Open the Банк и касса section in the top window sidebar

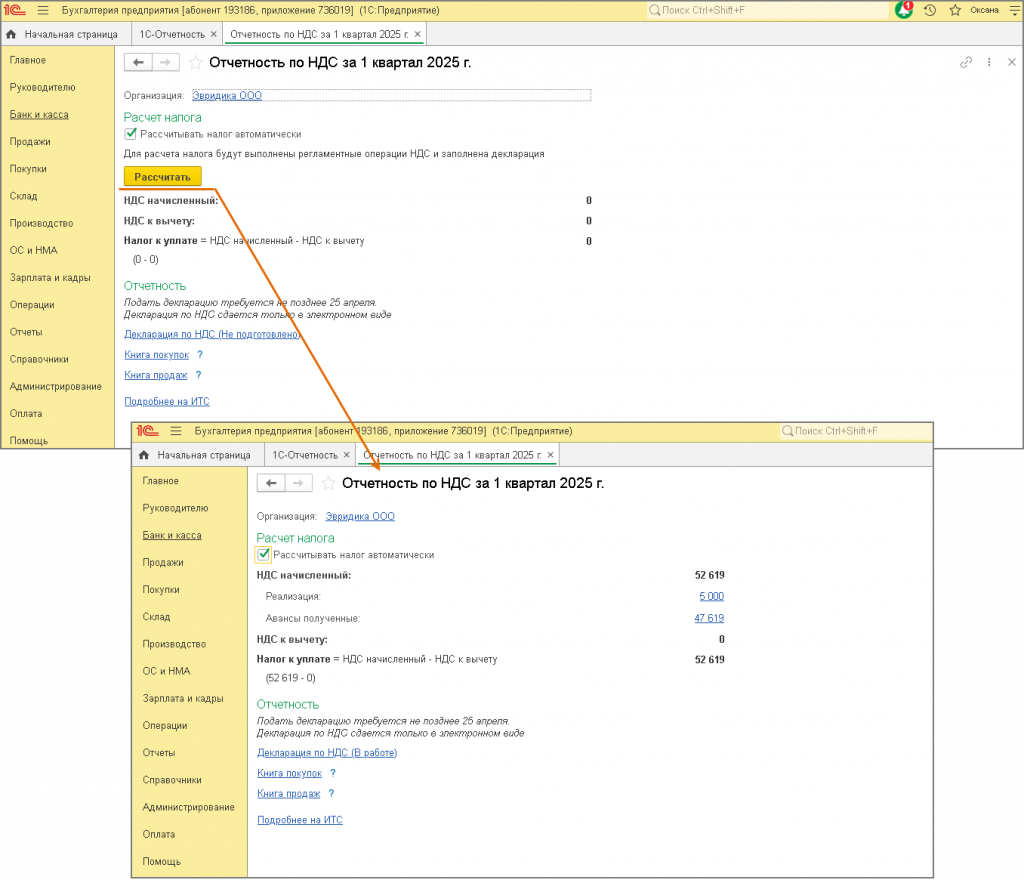pos(39,114)
